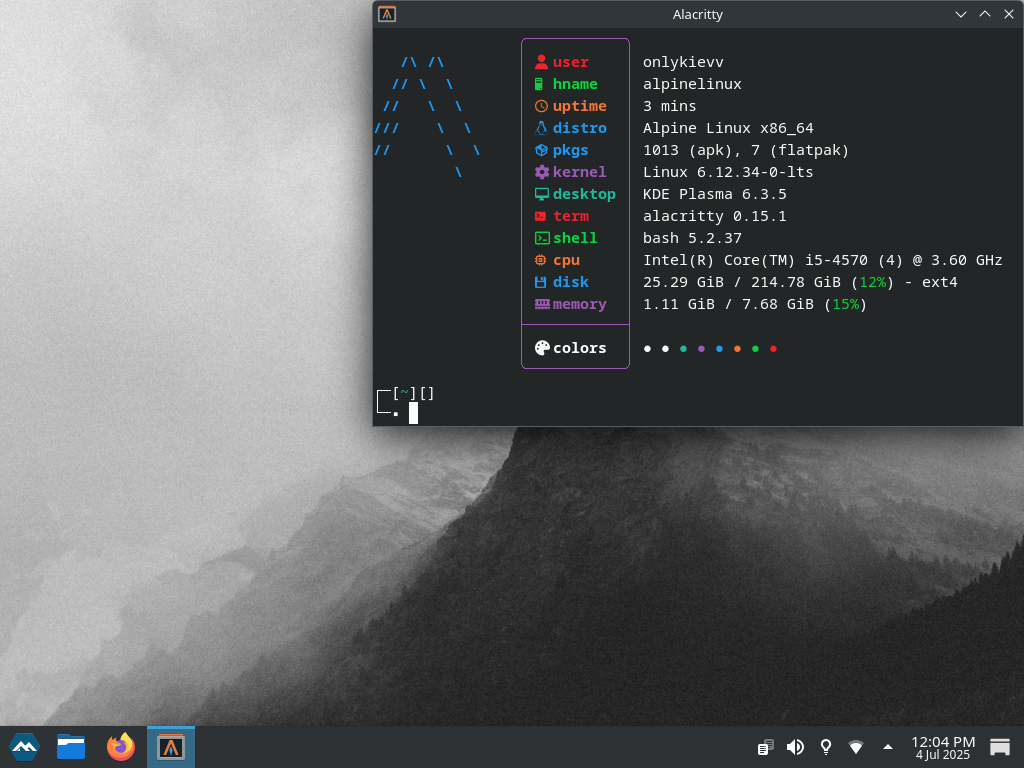Click the term terminal icon
1024x768 pixels.
(x=541, y=216)
